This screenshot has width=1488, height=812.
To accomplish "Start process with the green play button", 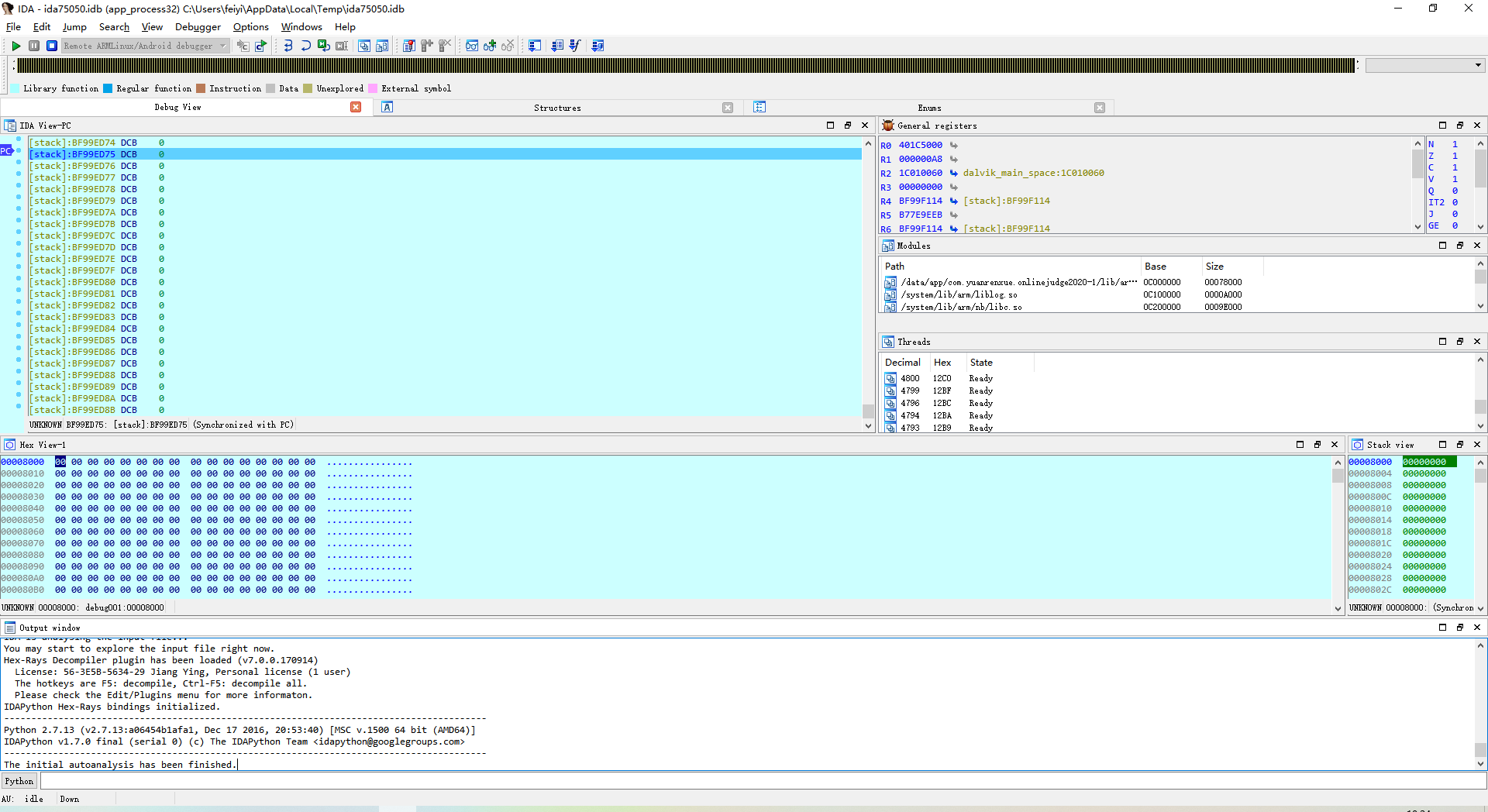I will point(15,46).
